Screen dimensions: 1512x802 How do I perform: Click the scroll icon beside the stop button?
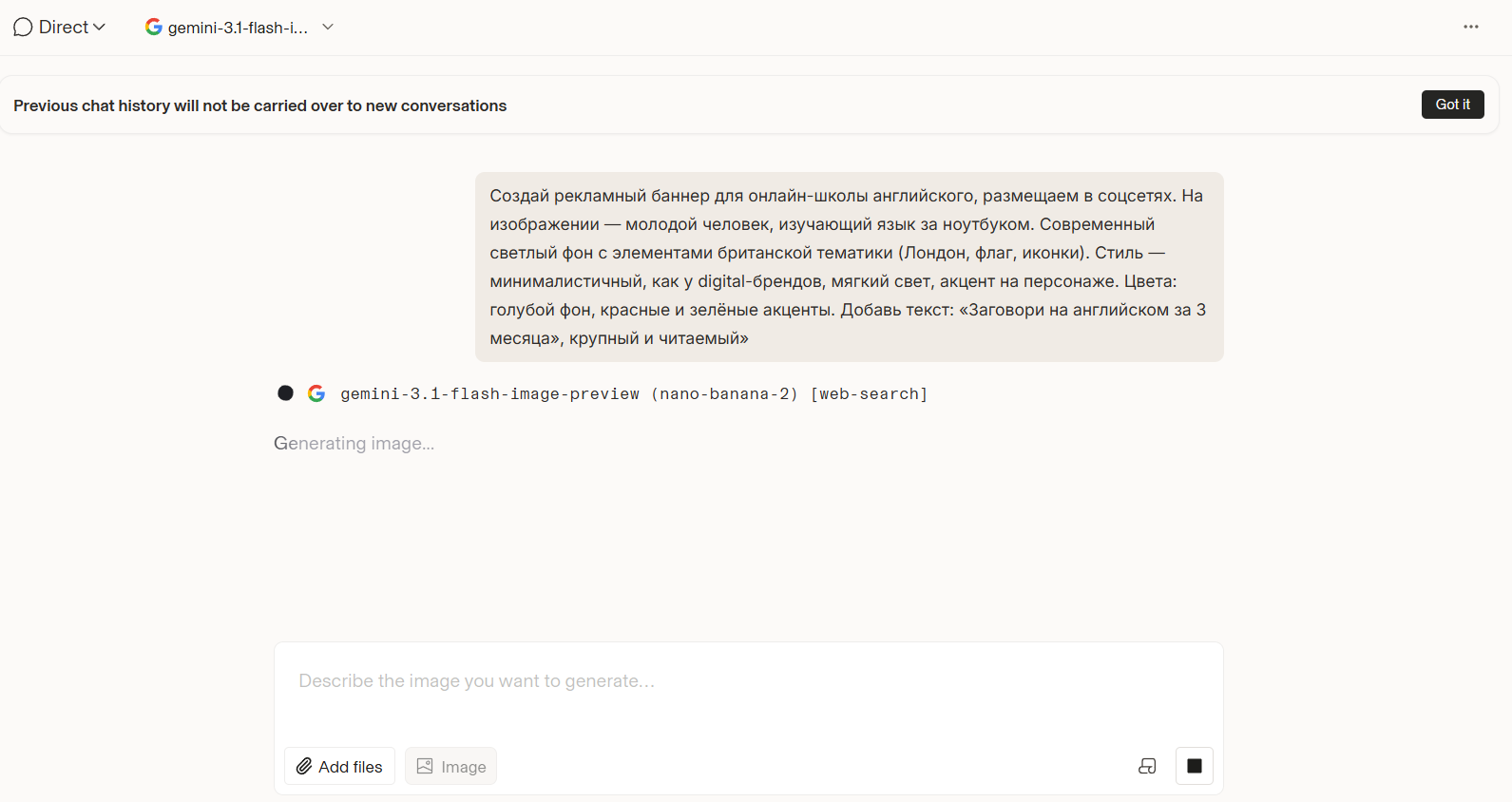click(x=1147, y=767)
